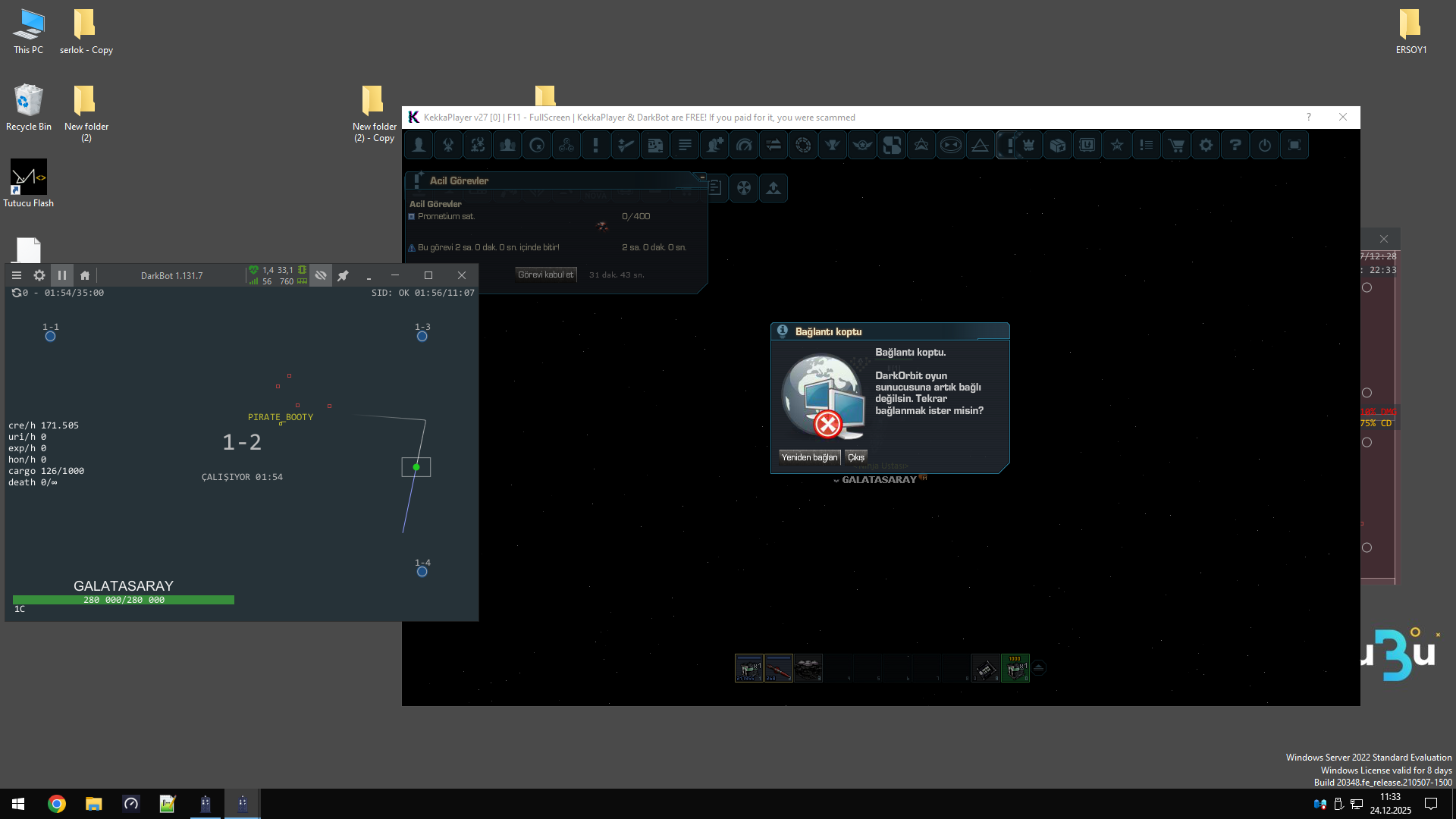Select the ERSOY1 desktop folder

(1411, 32)
